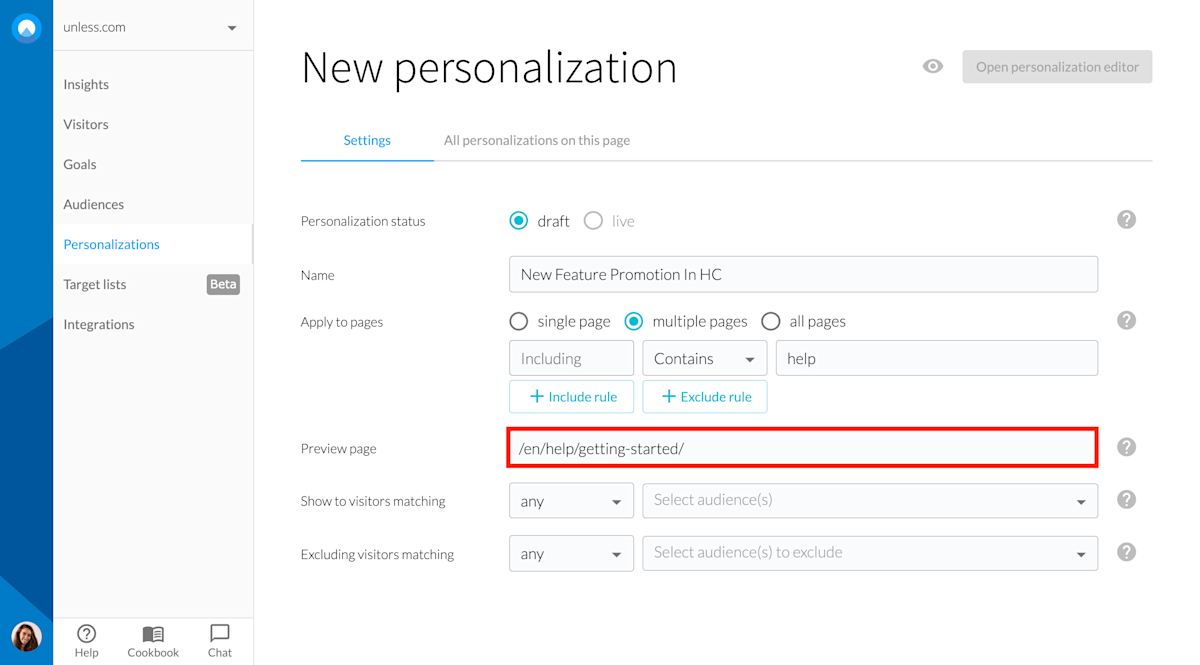Click the Unless logo icon
Viewport: 1200px width, 665px height.
26,28
